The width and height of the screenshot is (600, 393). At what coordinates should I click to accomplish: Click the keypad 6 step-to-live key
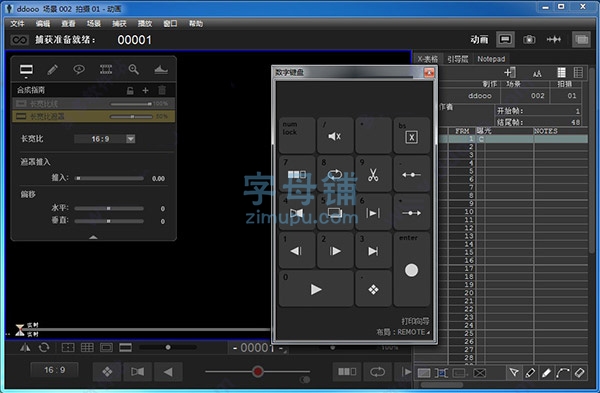coord(373,212)
